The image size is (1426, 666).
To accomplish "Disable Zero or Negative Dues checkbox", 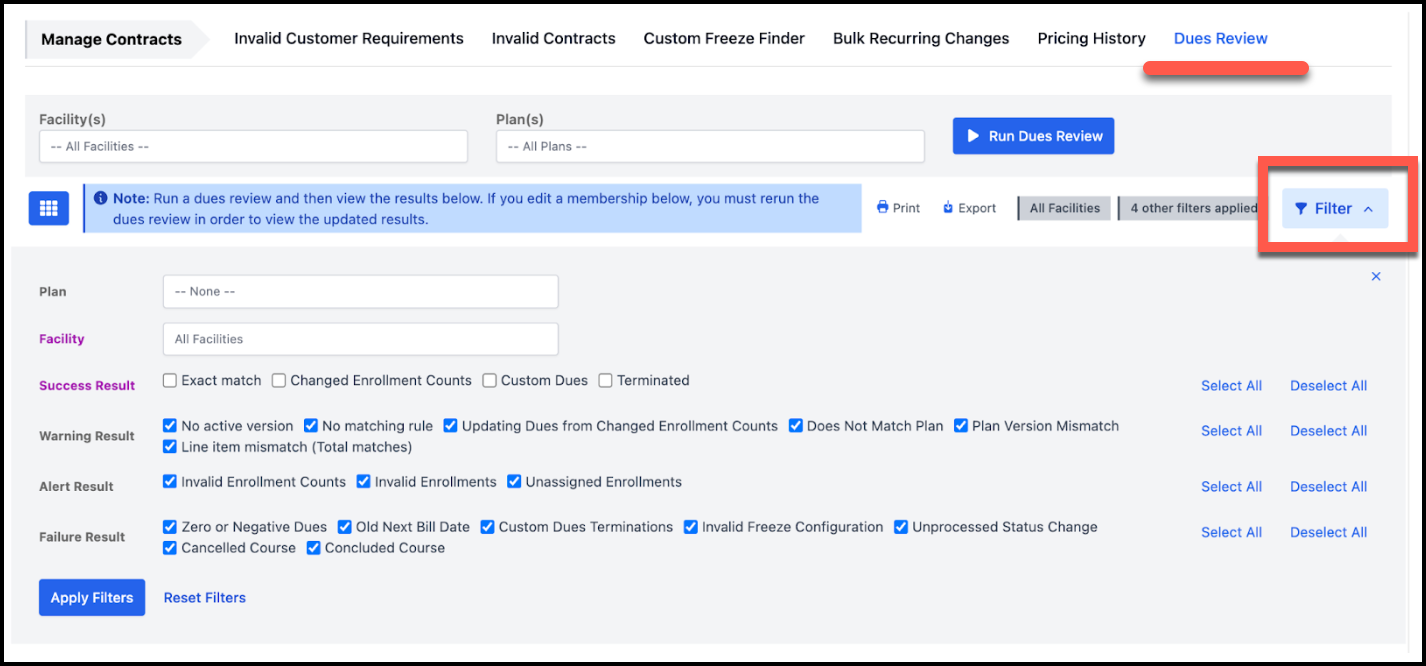I will point(170,527).
